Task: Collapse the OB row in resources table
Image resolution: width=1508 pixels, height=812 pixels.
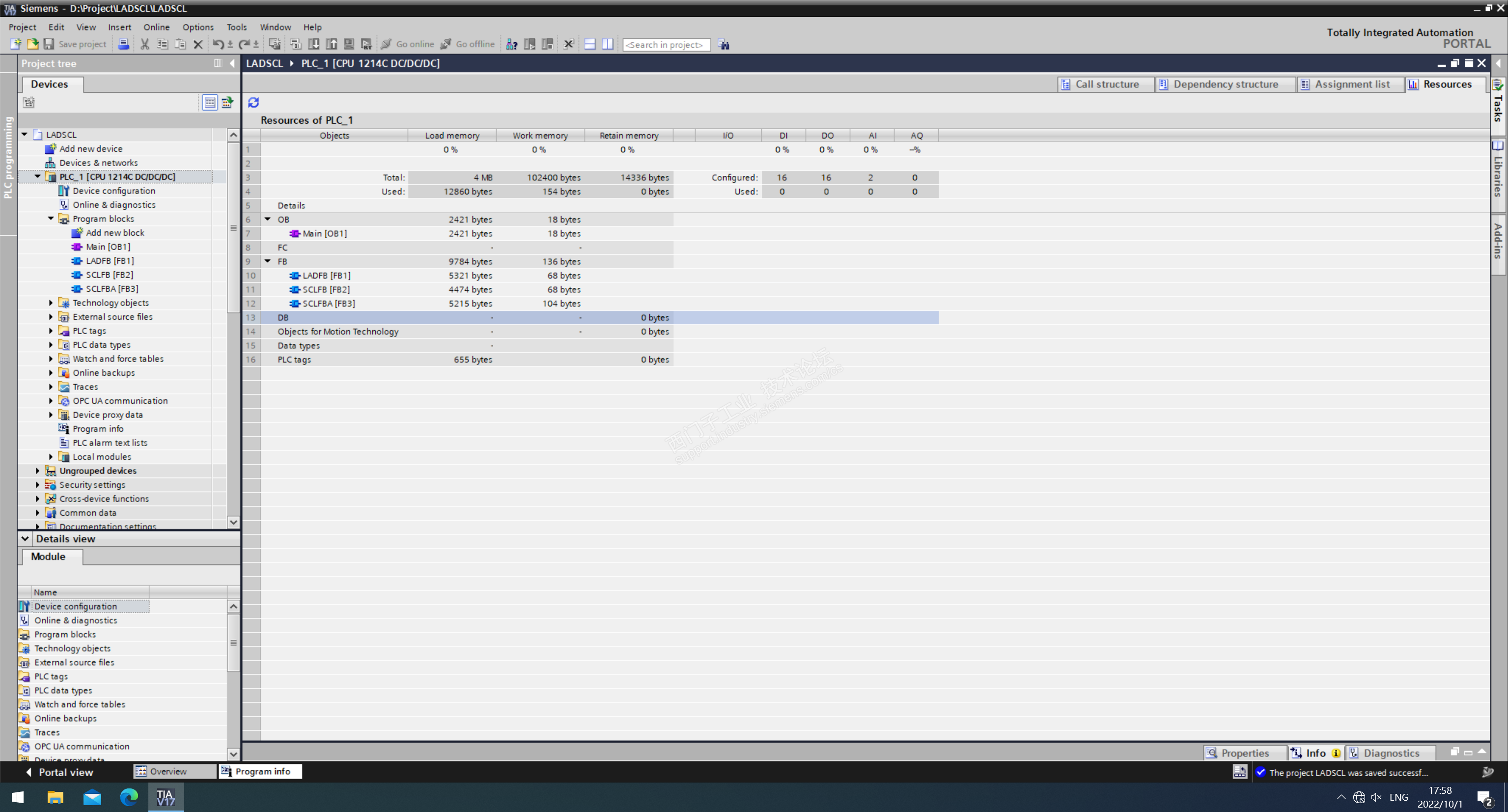Action: click(268, 220)
